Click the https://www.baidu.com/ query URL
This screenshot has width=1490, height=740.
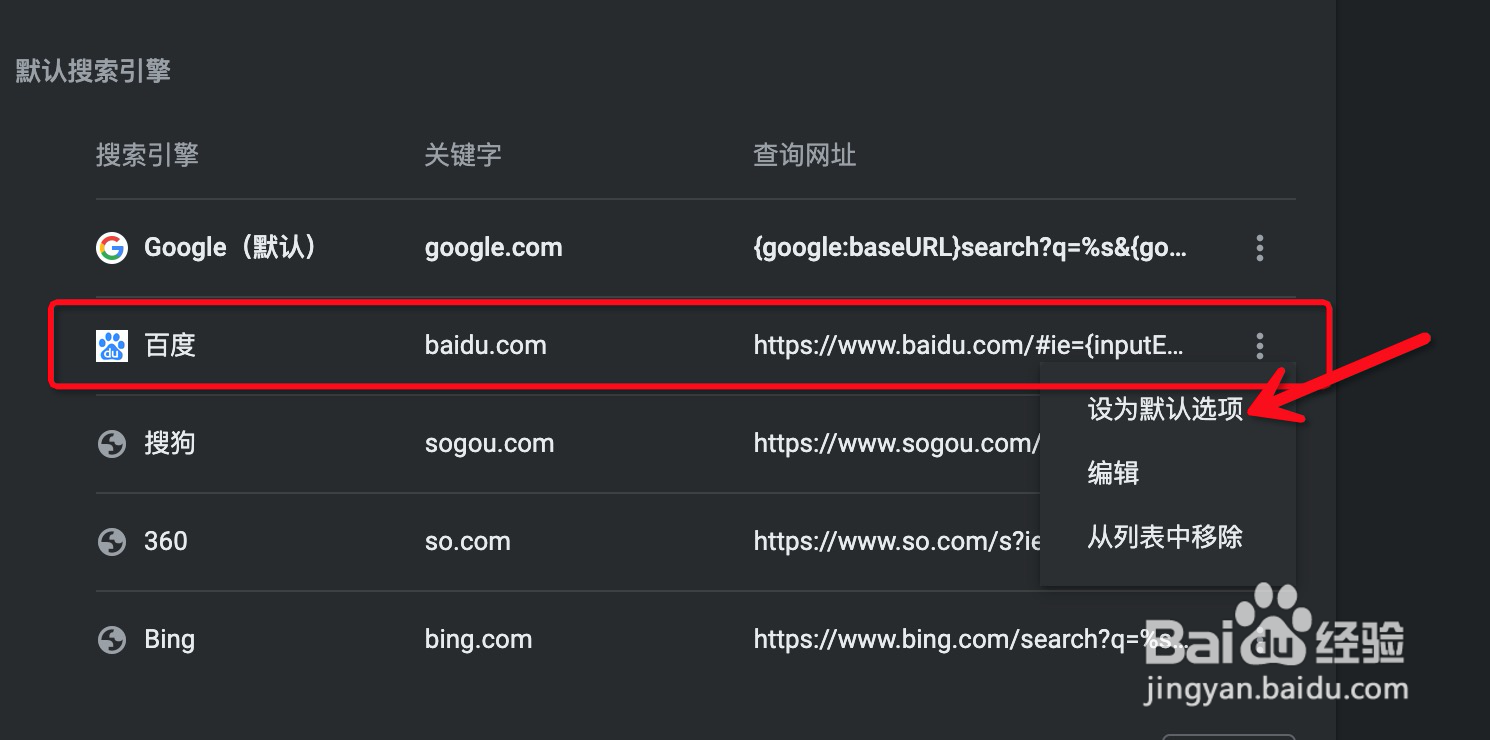point(969,346)
